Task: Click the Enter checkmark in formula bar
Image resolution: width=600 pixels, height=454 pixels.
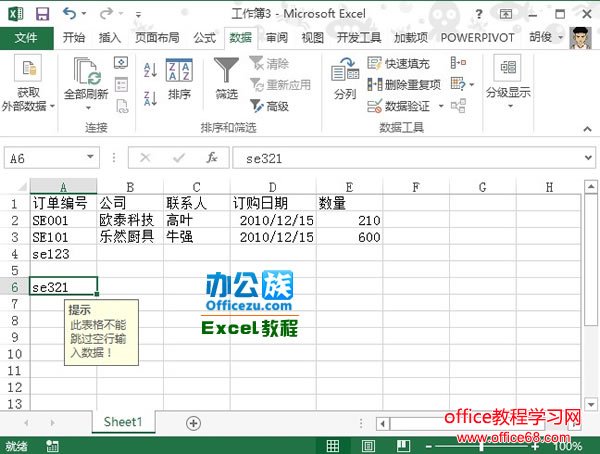Action: 179,157
